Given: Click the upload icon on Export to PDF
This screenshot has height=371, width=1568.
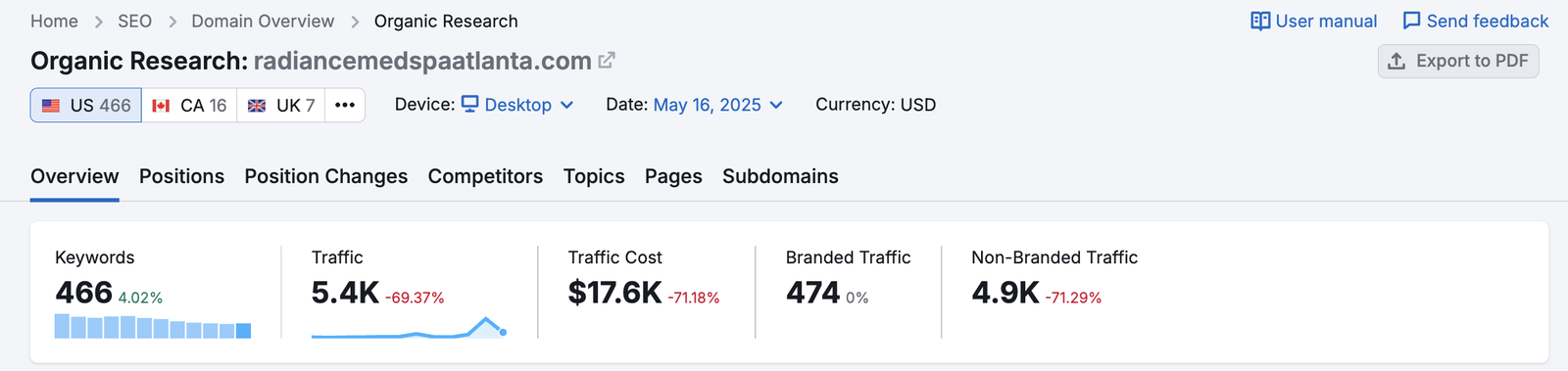Looking at the screenshot, I should click(x=1396, y=61).
